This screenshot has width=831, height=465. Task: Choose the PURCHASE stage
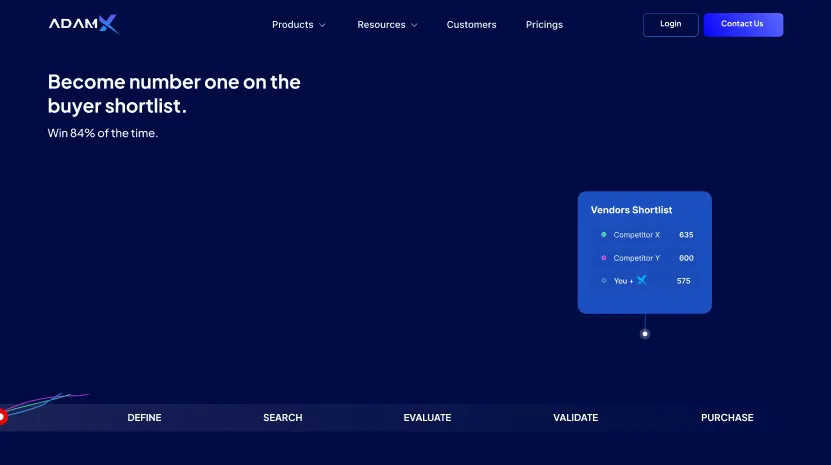(x=727, y=418)
